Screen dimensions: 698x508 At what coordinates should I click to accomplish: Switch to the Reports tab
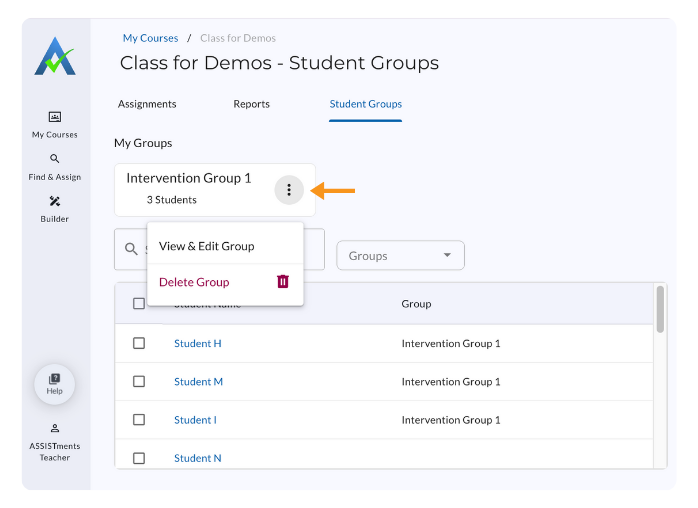coord(251,104)
